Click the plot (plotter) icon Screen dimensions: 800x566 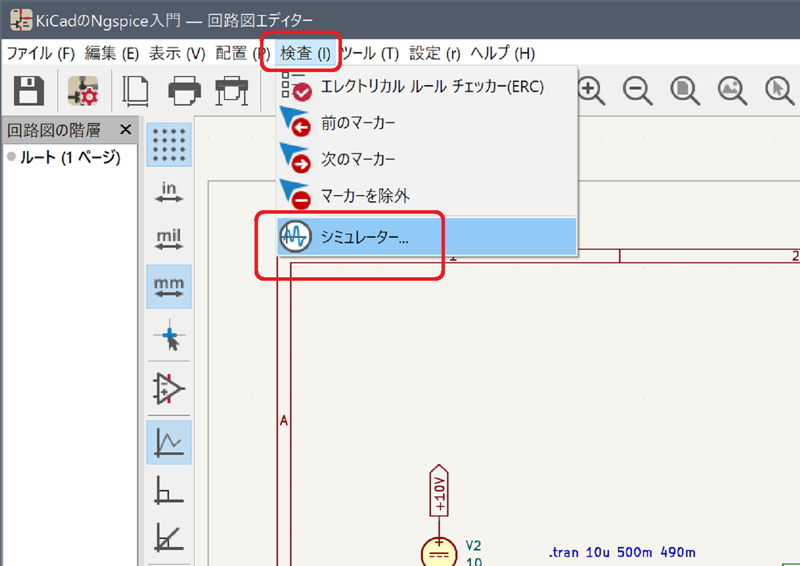[x=232, y=90]
